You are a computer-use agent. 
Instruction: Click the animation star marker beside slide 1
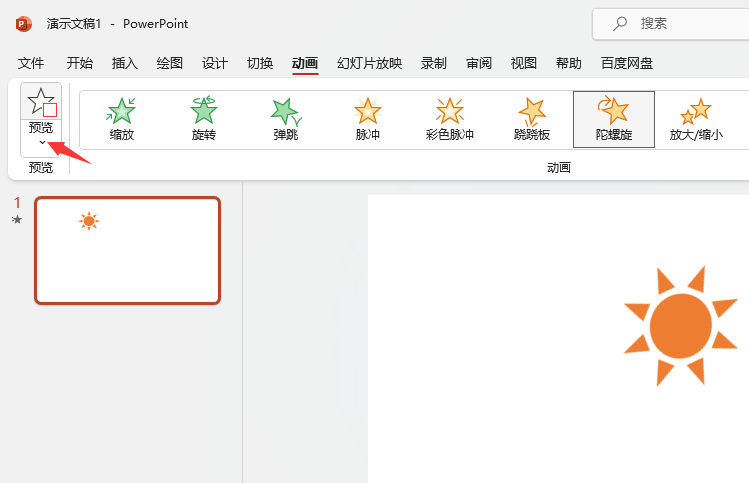tap(17, 219)
